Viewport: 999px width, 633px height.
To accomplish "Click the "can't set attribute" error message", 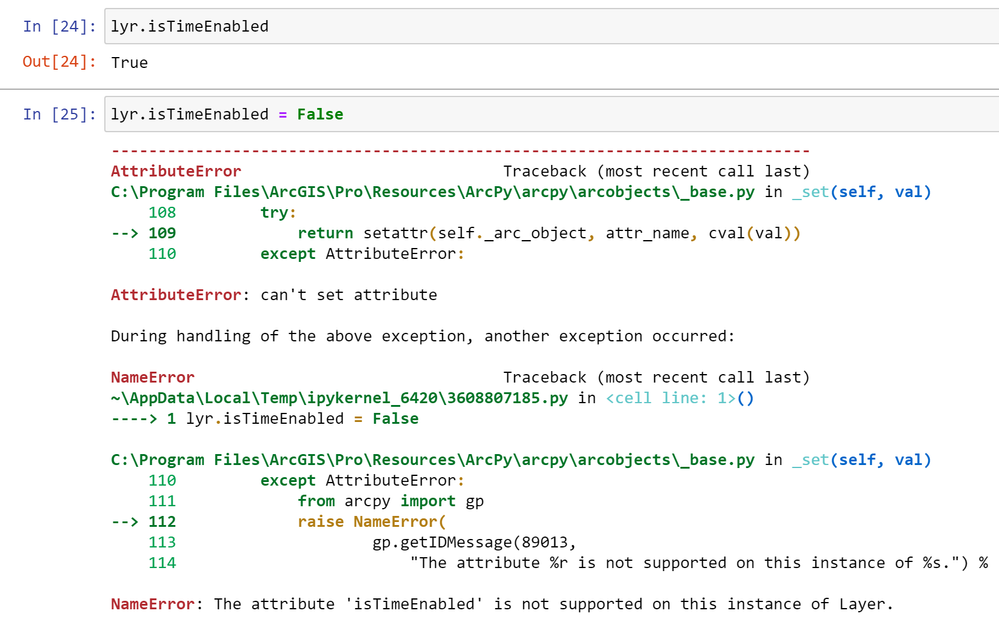I will [x=348, y=295].
